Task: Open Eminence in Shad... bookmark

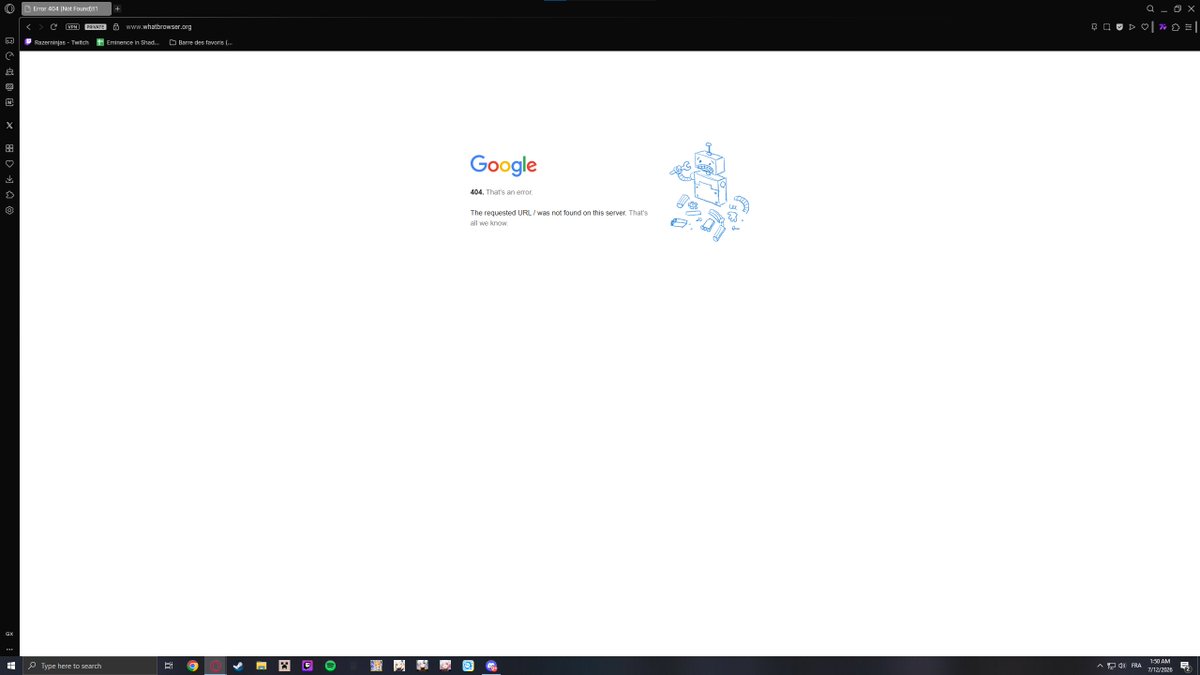Action: click(x=128, y=42)
